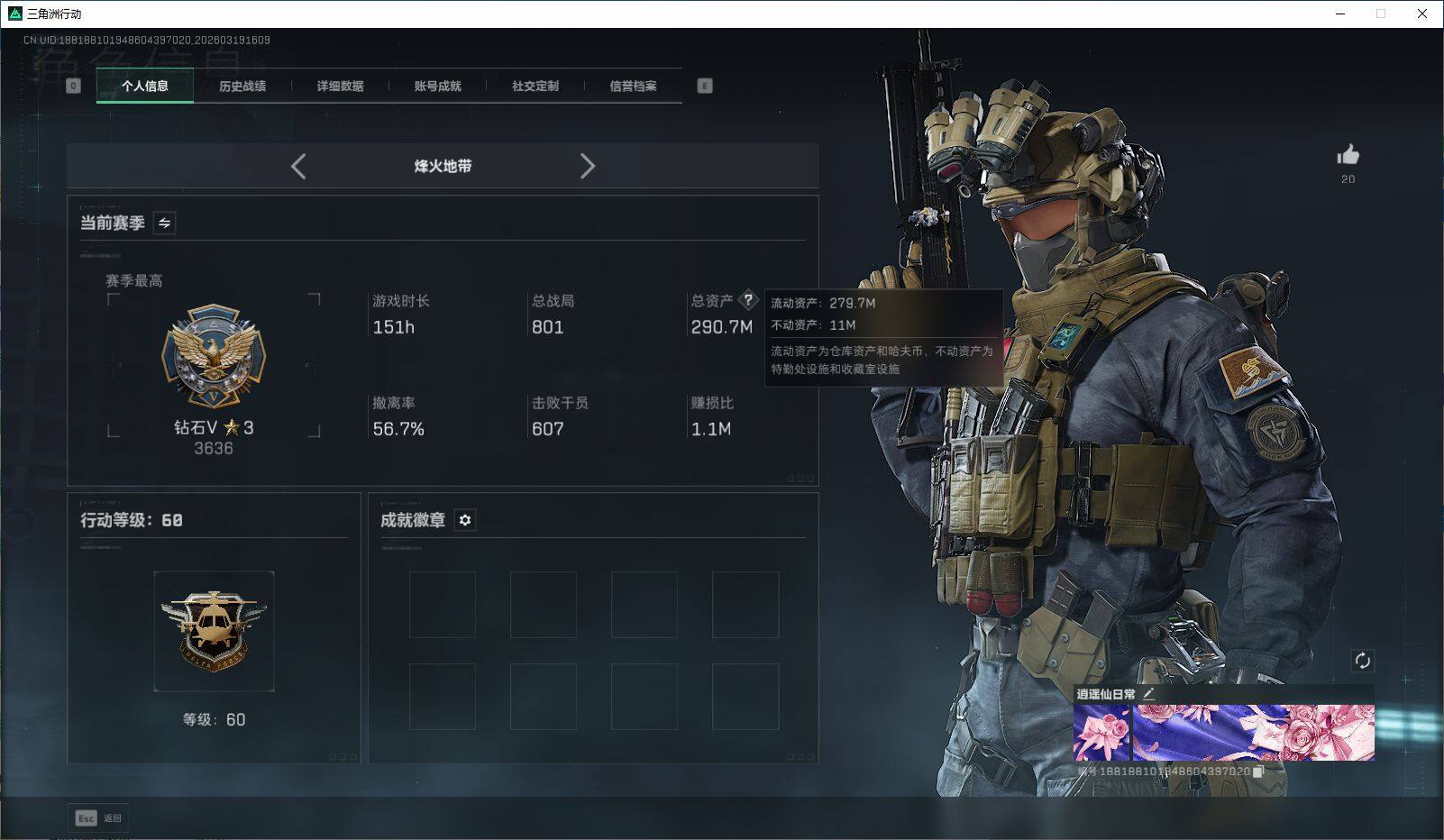
Task: Click the 等级：60 label under badge
Action: (214, 719)
